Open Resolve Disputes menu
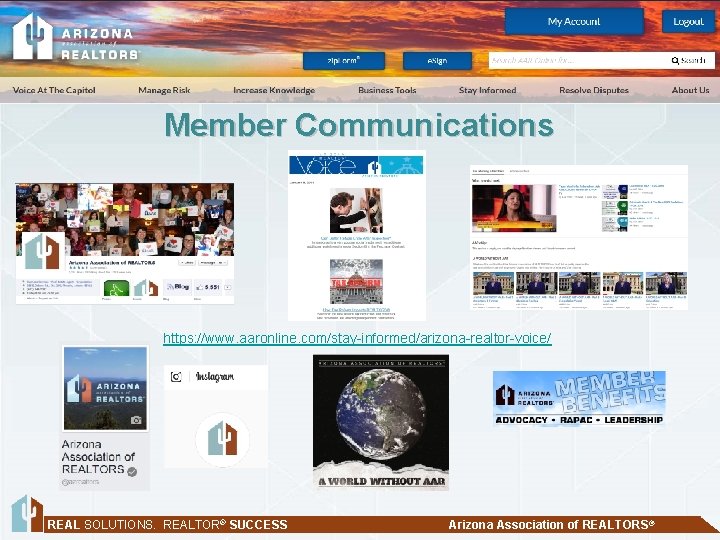 point(594,90)
